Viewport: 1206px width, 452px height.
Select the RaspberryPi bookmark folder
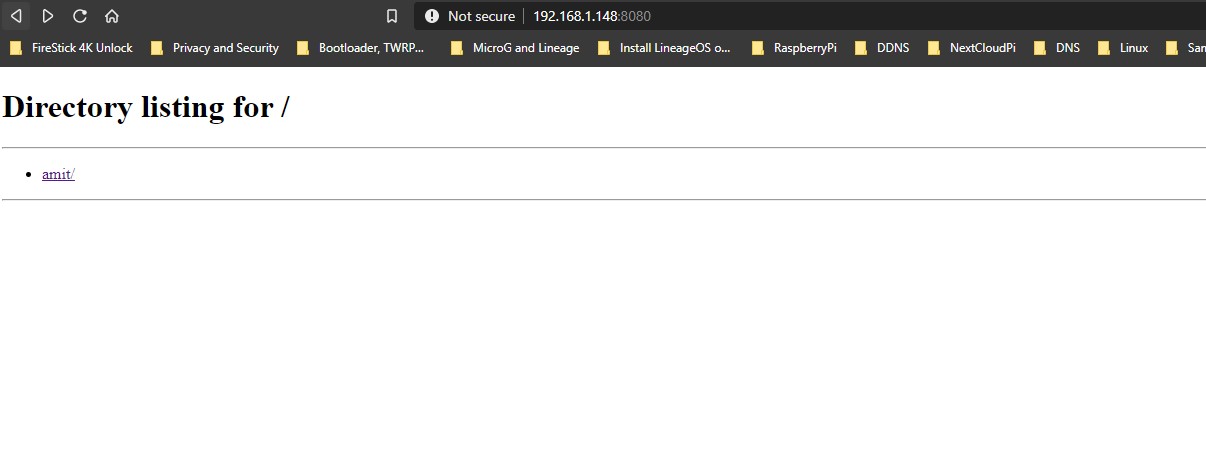795,48
